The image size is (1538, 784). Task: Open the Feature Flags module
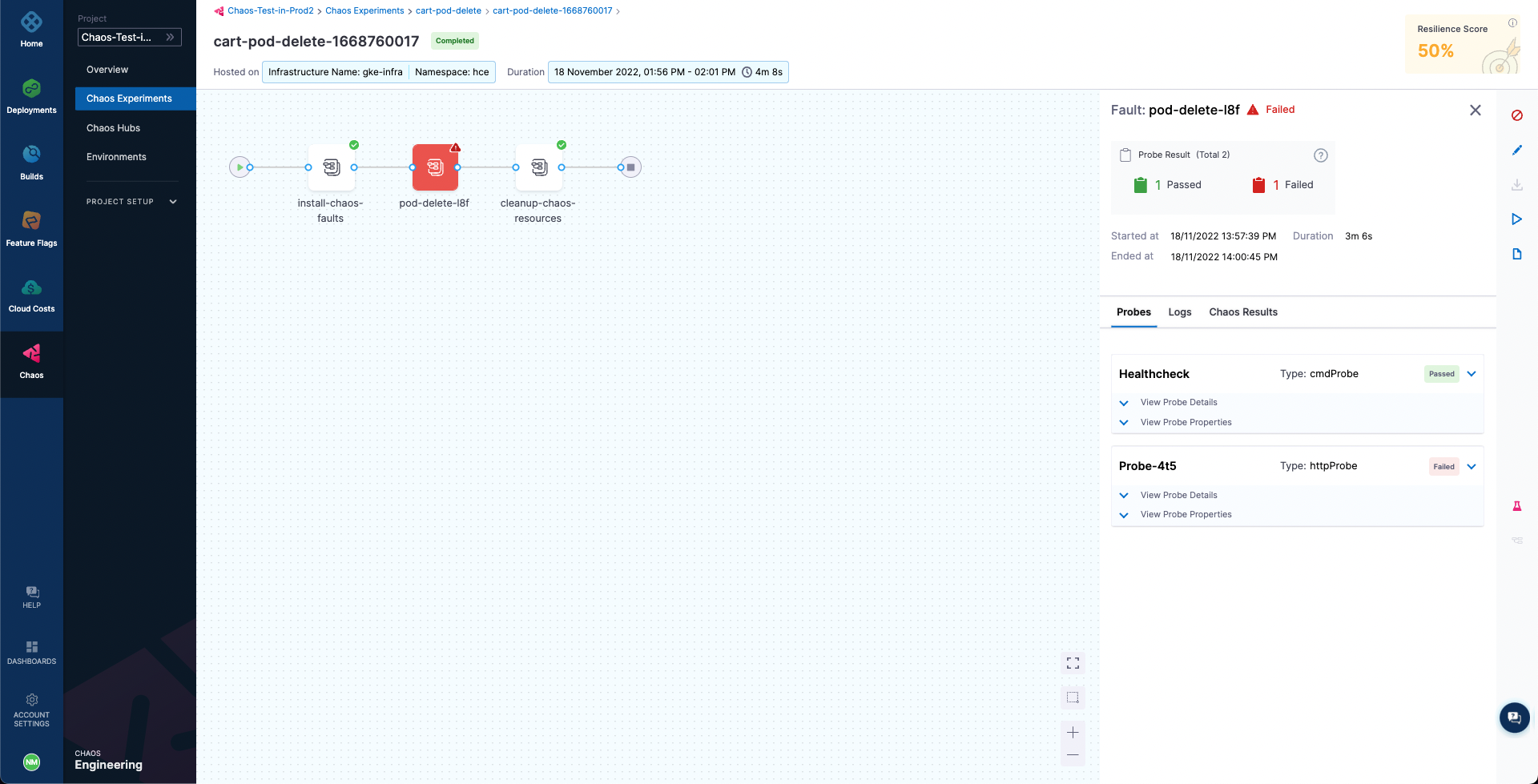[x=31, y=228]
